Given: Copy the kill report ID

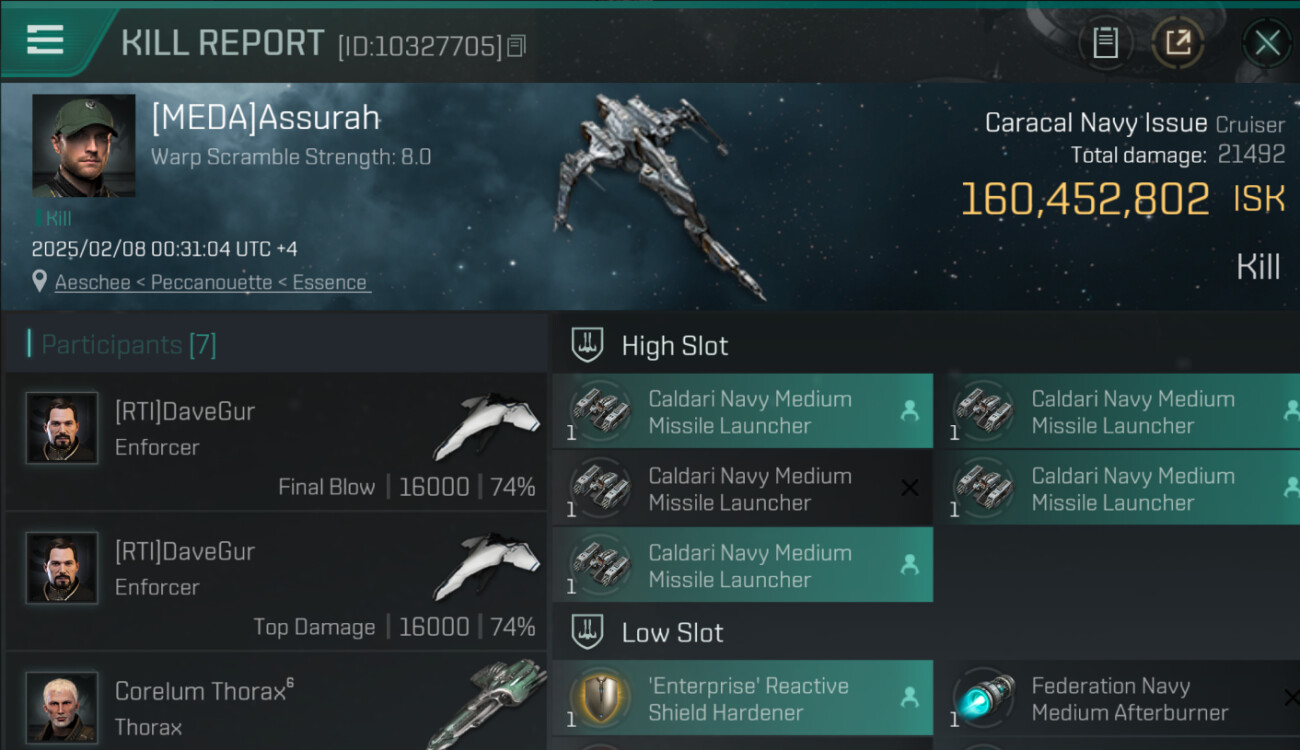Looking at the screenshot, I should point(516,46).
